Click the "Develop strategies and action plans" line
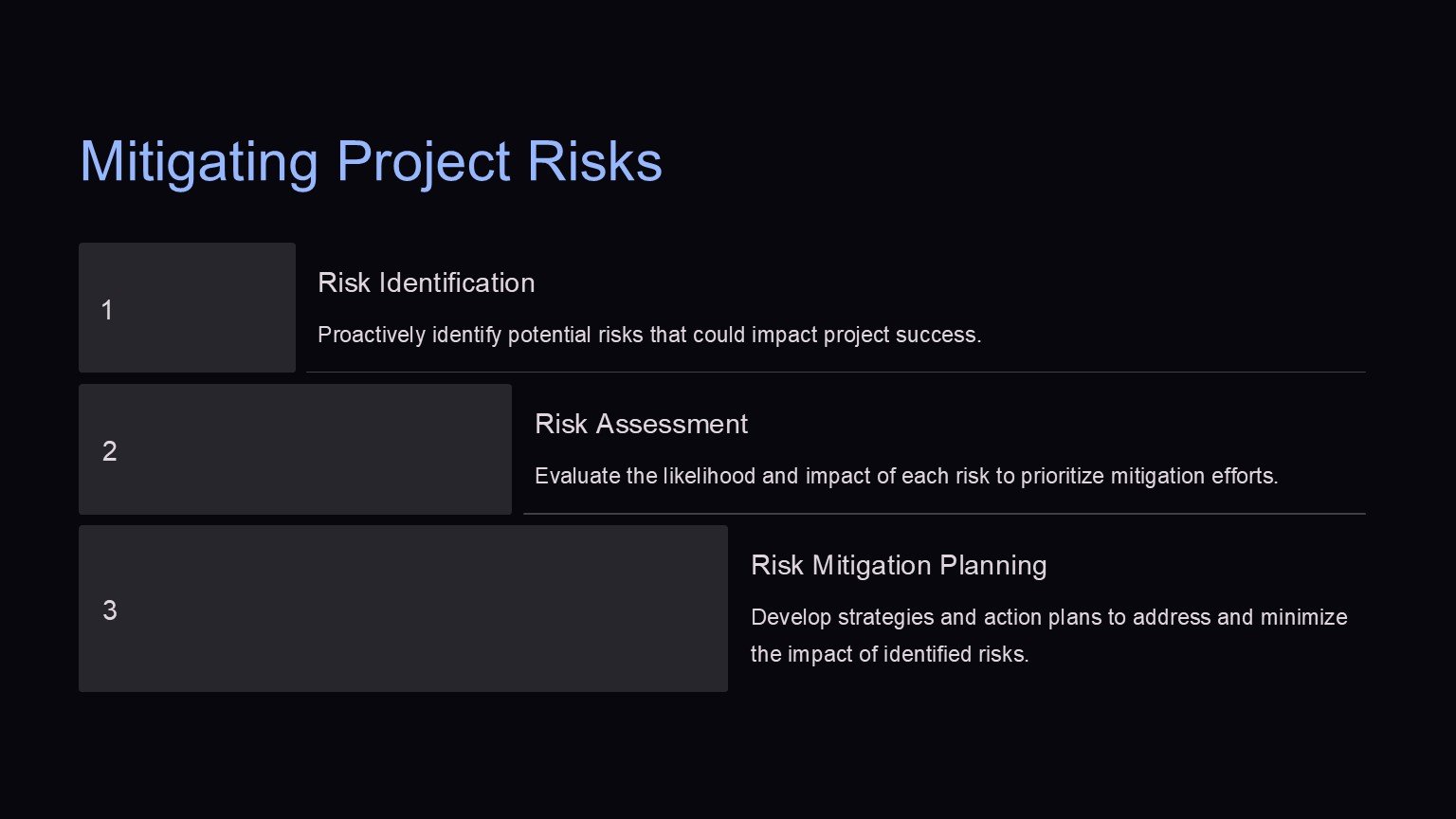1456x819 pixels. [1048, 617]
